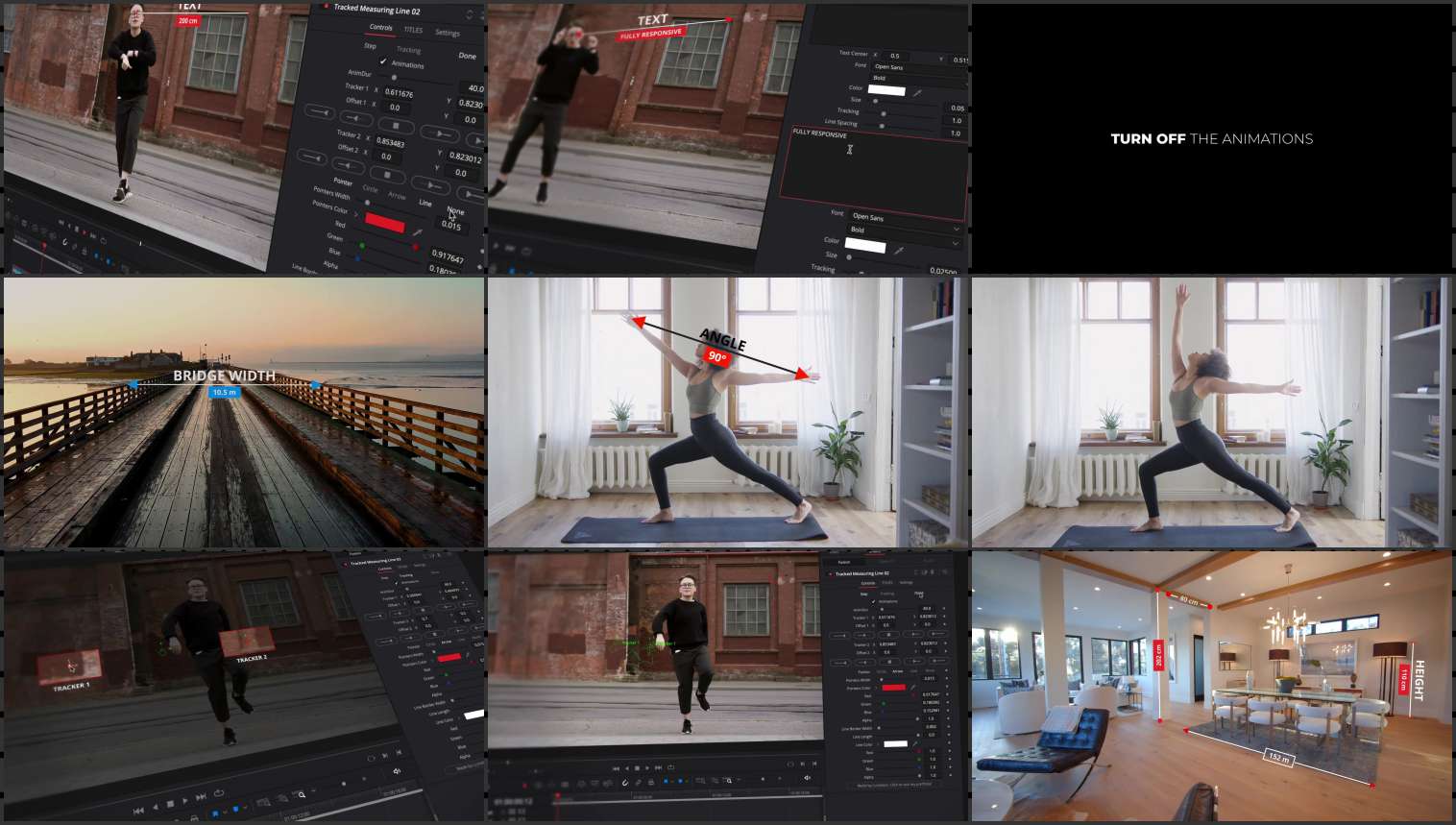Click Tracker 2 X field showing 0.853483
1456x825 pixels.
[x=390, y=142]
